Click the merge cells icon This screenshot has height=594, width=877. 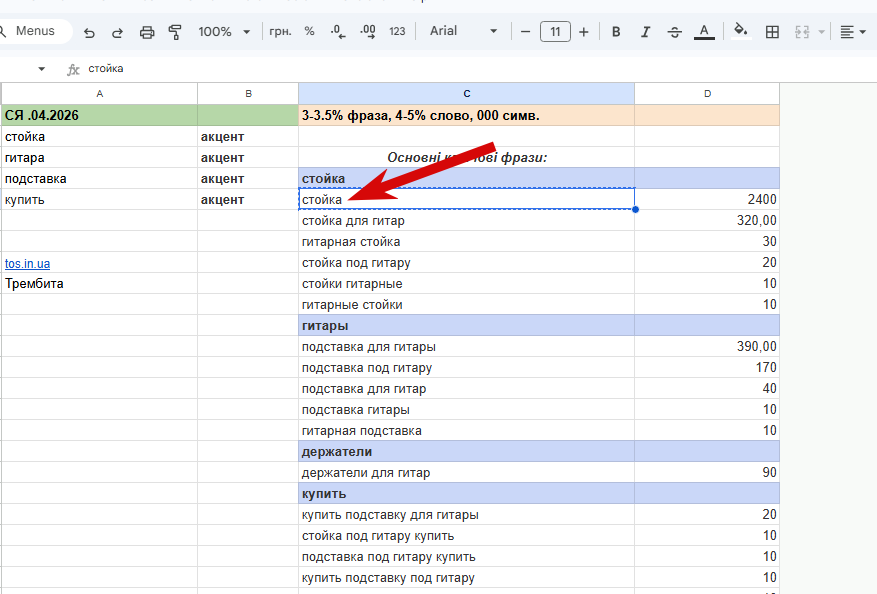802,32
